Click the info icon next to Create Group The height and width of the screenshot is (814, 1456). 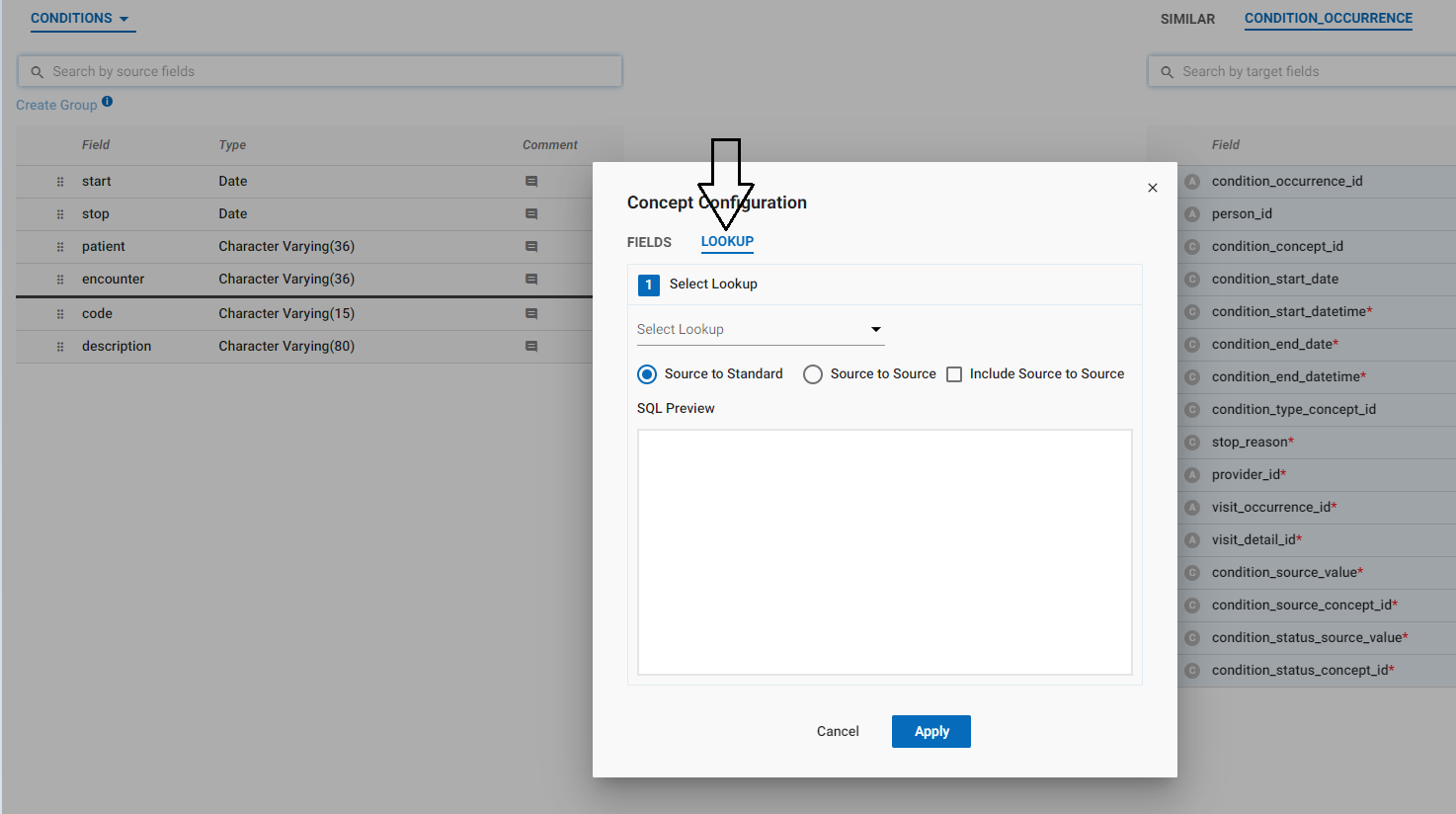106,103
